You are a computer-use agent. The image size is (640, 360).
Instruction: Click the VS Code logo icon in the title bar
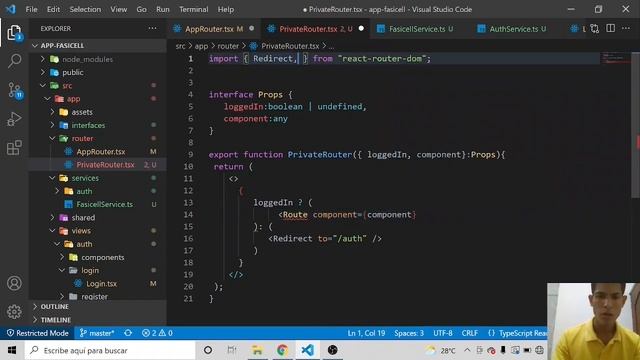click(x=11, y=9)
